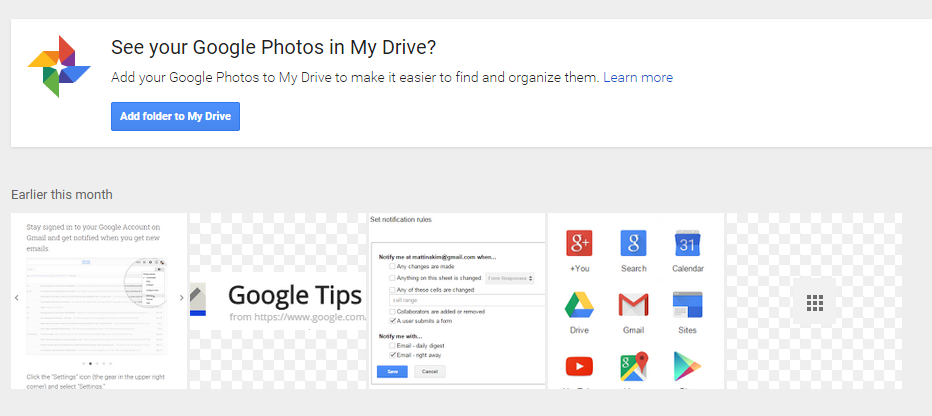Click the Gmail inbox screenshot image
932x416 pixels.
[97, 306]
